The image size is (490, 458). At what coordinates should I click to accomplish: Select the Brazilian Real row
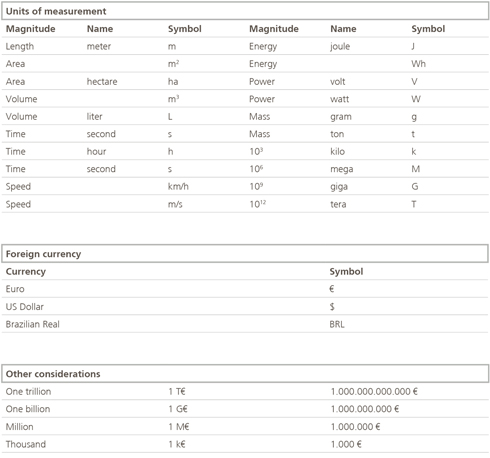(x=245, y=324)
